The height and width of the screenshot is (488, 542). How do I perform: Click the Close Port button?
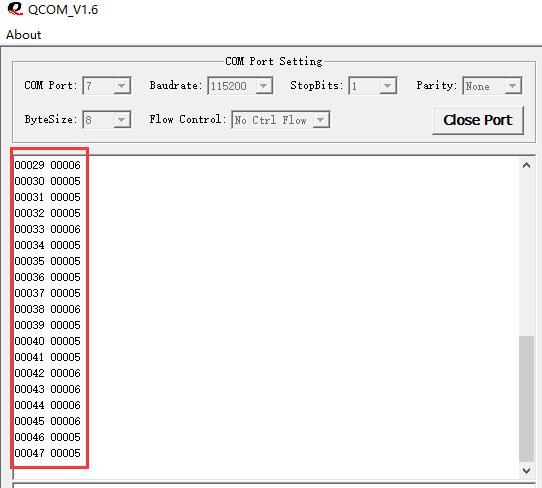pyautogui.click(x=478, y=120)
